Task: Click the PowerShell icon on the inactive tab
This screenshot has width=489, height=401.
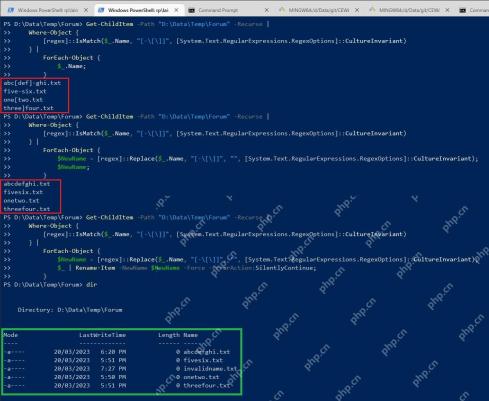Action: [x=11, y=10]
